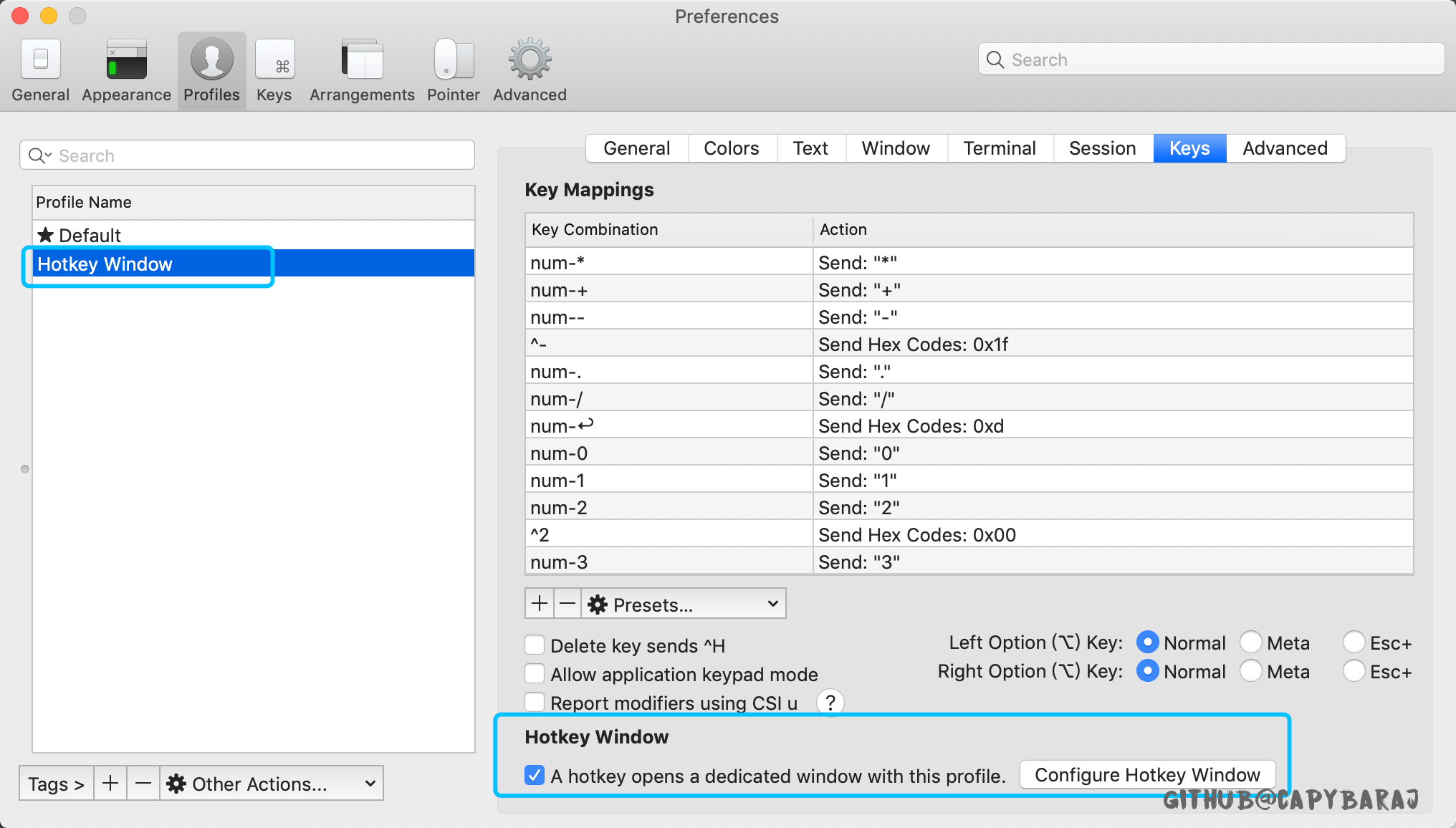1456x828 pixels.
Task: Remove selected profile with minus button
Action: click(x=143, y=784)
